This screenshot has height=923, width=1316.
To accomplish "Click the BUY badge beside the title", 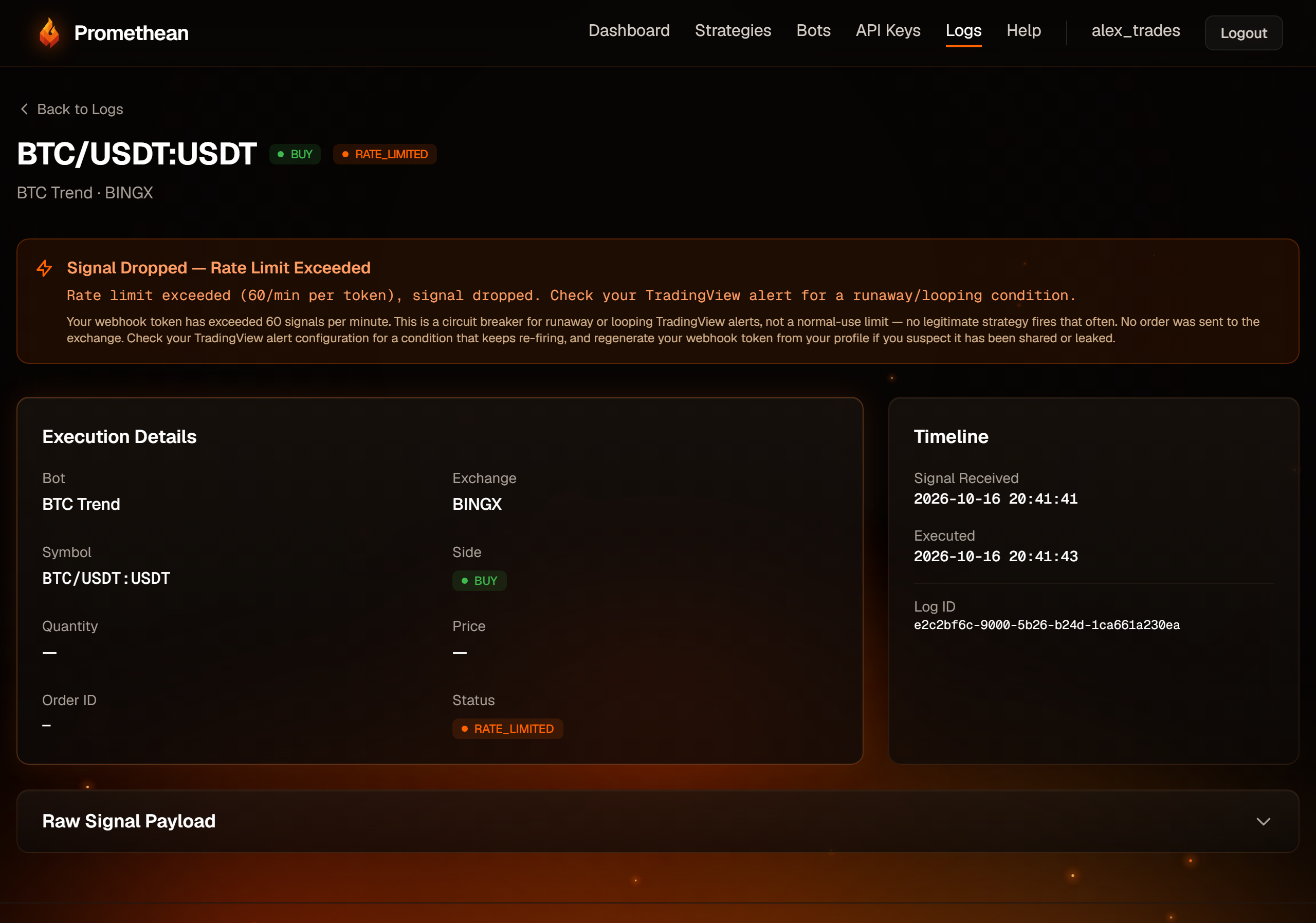I will click(295, 154).
